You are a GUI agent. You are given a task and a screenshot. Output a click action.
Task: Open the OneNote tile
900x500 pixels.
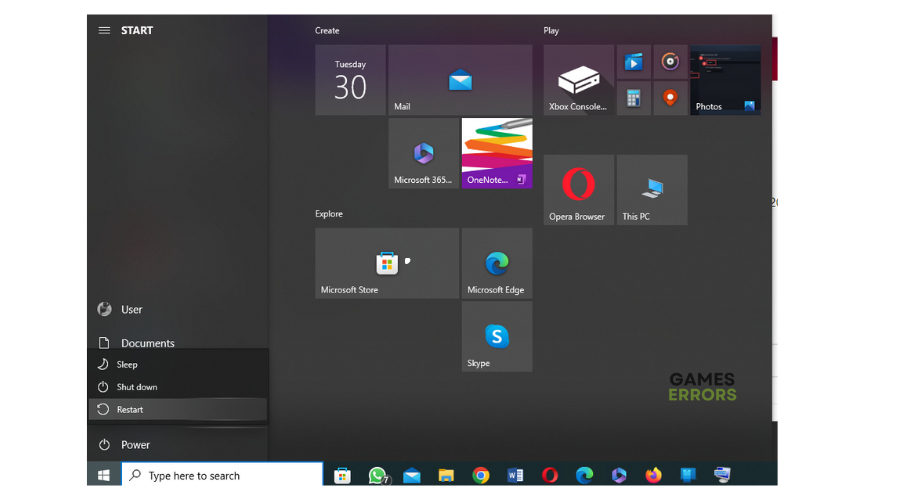pyautogui.click(x=497, y=153)
